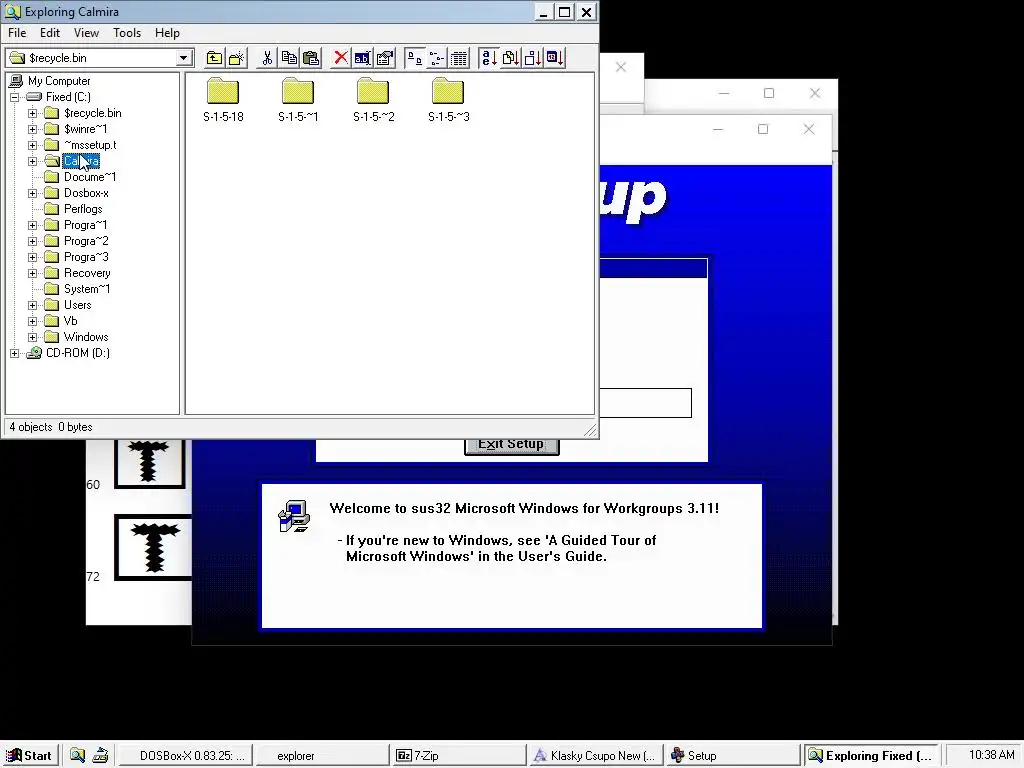Open the Help menu
The height and width of the screenshot is (768, 1024).
coord(167,33)
